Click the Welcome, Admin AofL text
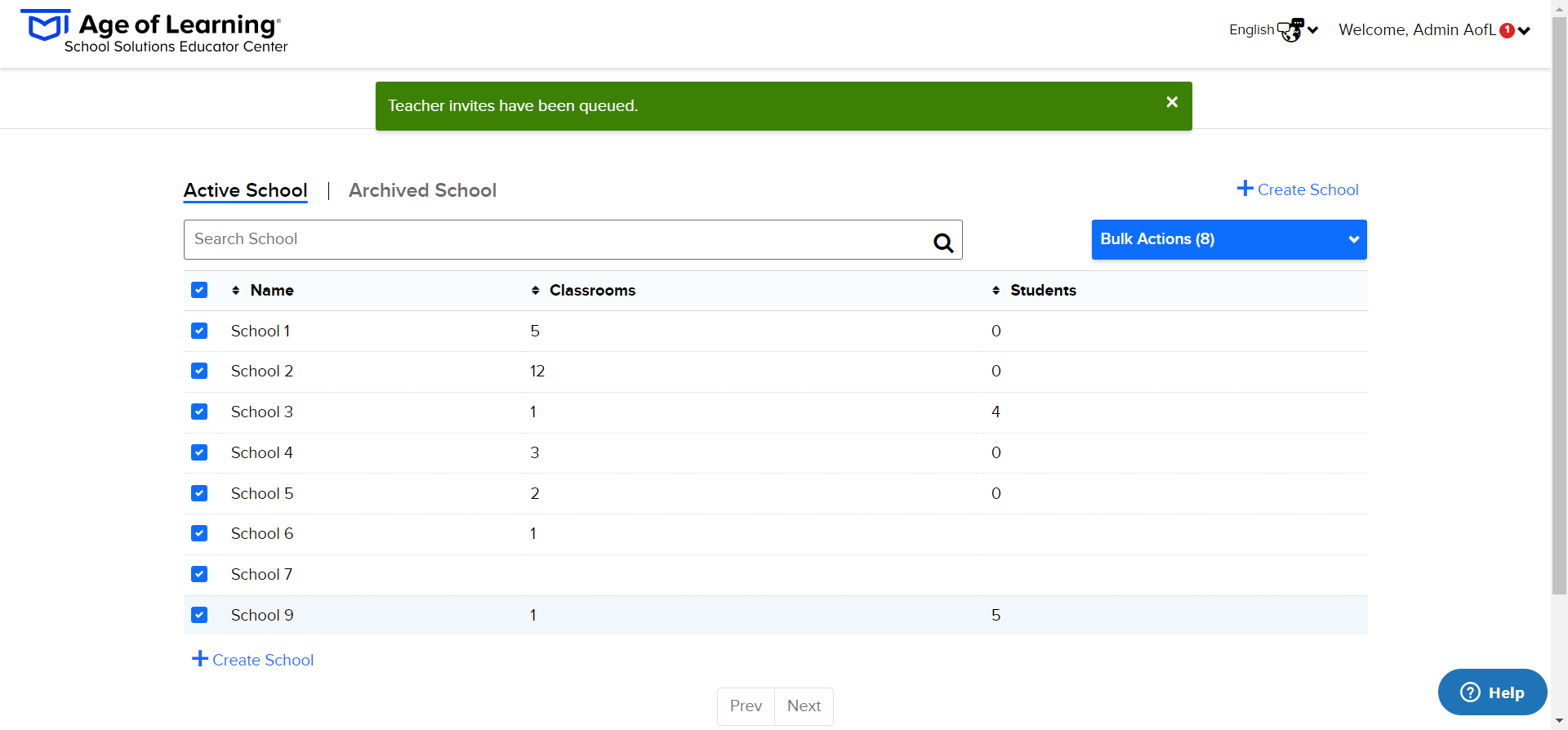Image resolution: width=1568 pixels, height=730 pixels. (1417, 30)
